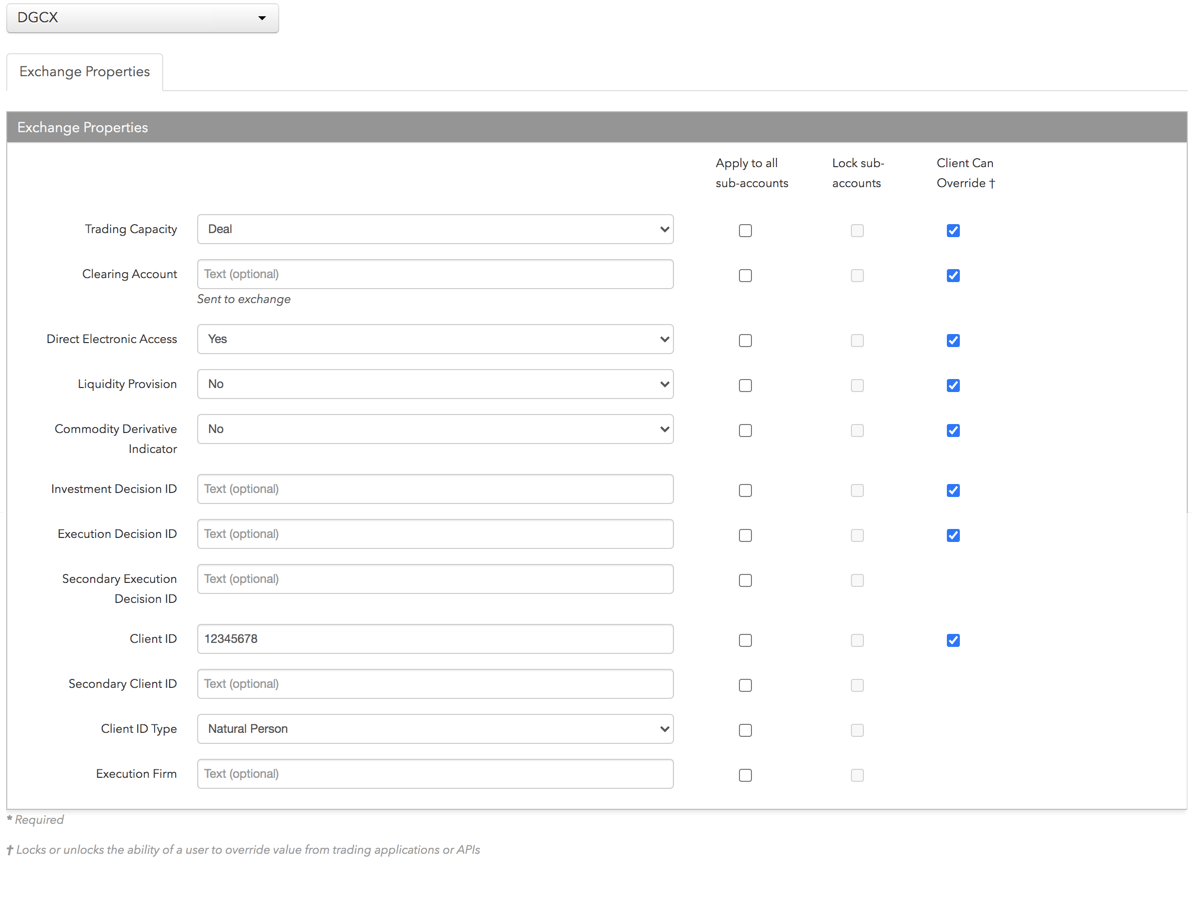Image resolution: width=1192 pixels, height=922 pixels.
Task: Check Apply to all sub-accounts for Investment Decision ID
Action: tap(745, 490)
